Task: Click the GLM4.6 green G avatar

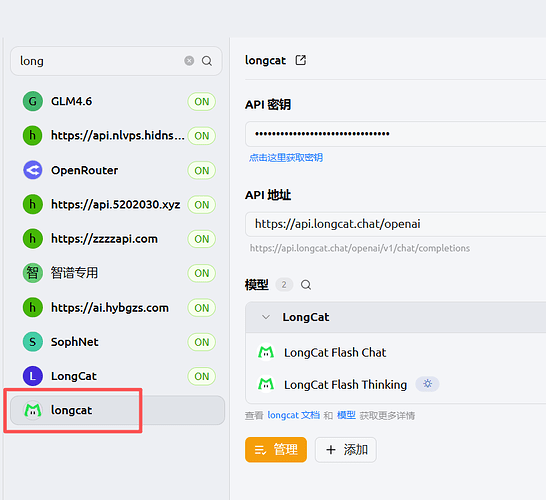Action: tap(33, 101)
